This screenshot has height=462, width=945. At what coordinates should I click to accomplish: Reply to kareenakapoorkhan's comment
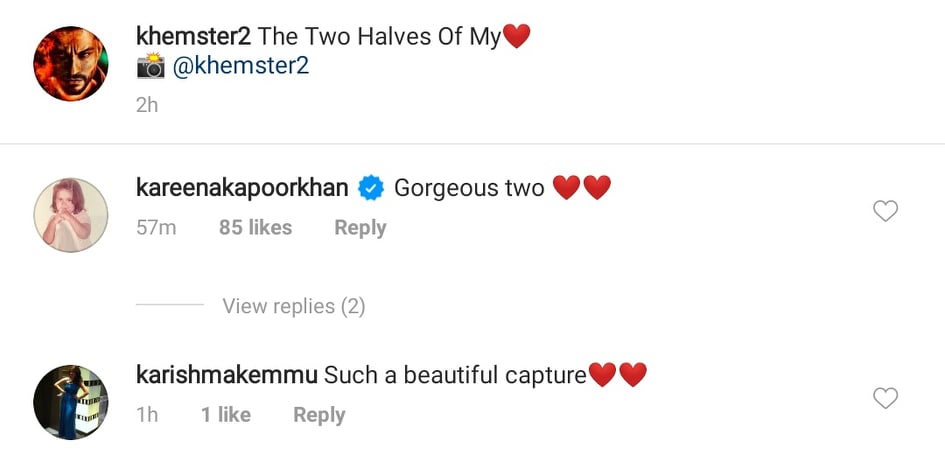[360, 228]
